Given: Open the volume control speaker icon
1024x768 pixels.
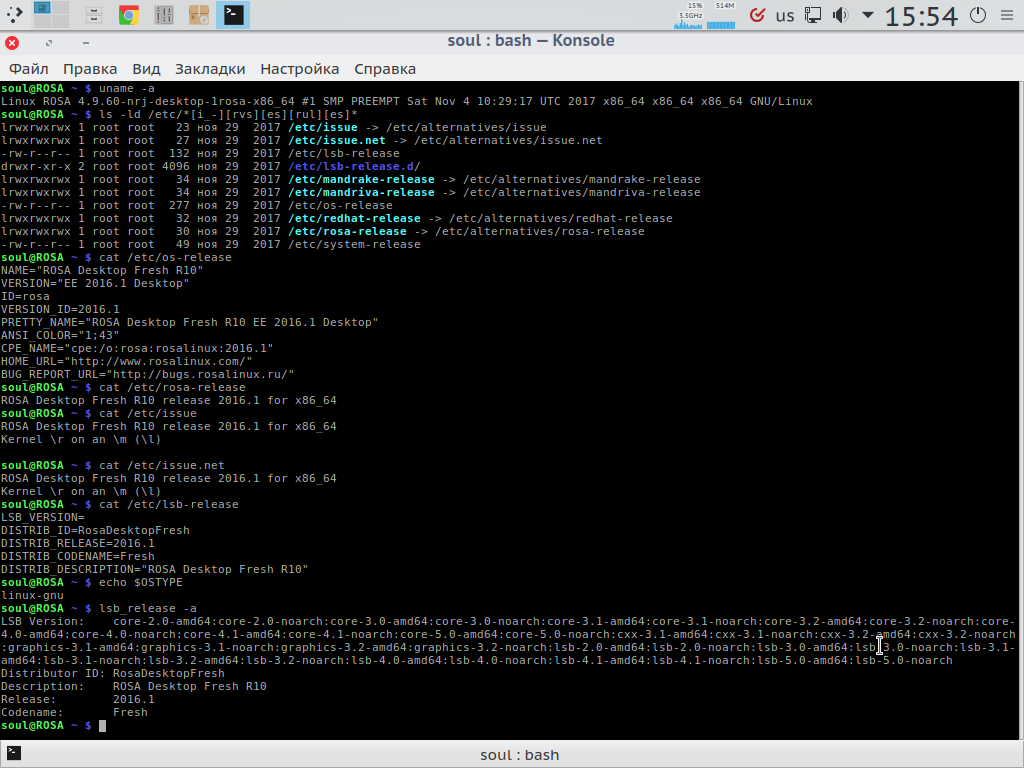Looking at the screenshot, I should point(840,15).
